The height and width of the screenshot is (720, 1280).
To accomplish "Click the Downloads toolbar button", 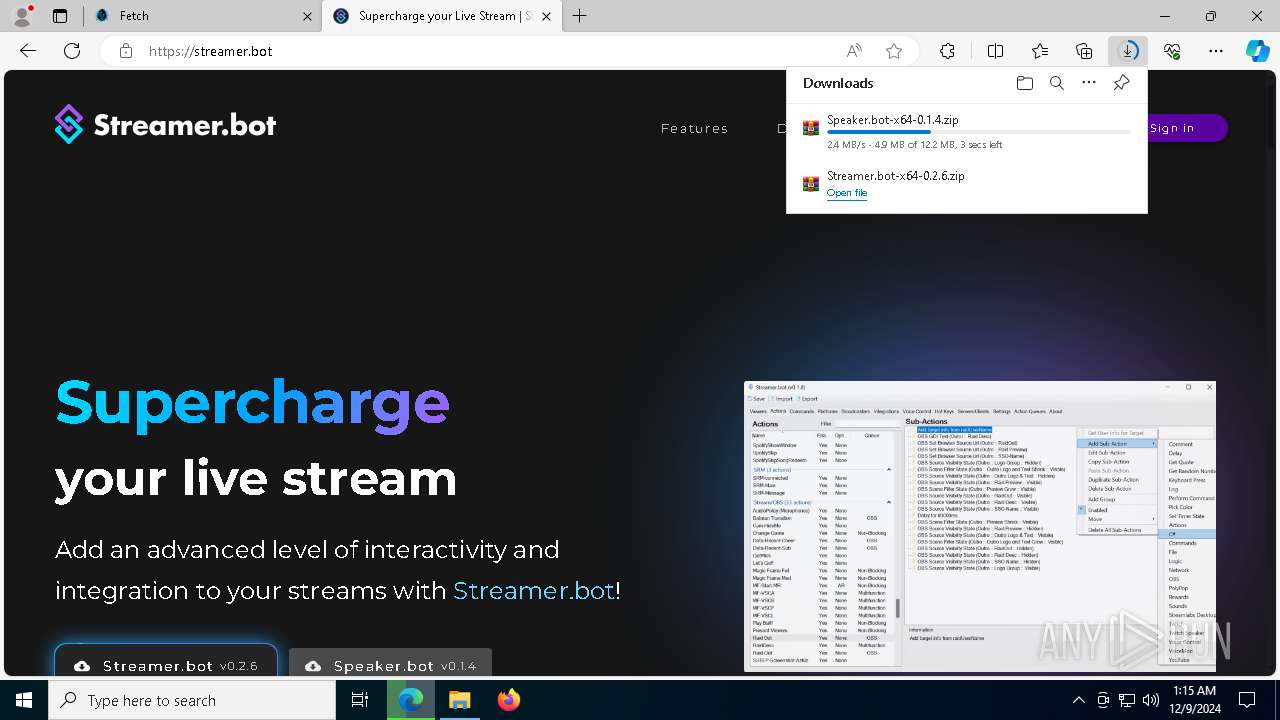I will pos(1128,51).
